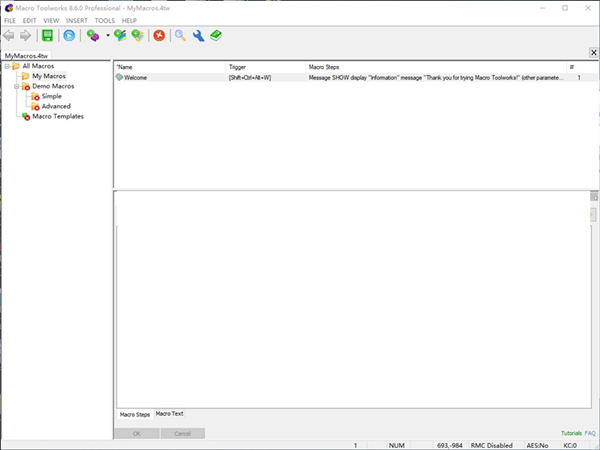This screenshot has width=600, height=450.
Task: Click the Macro Templates icon
Action: 26,116
